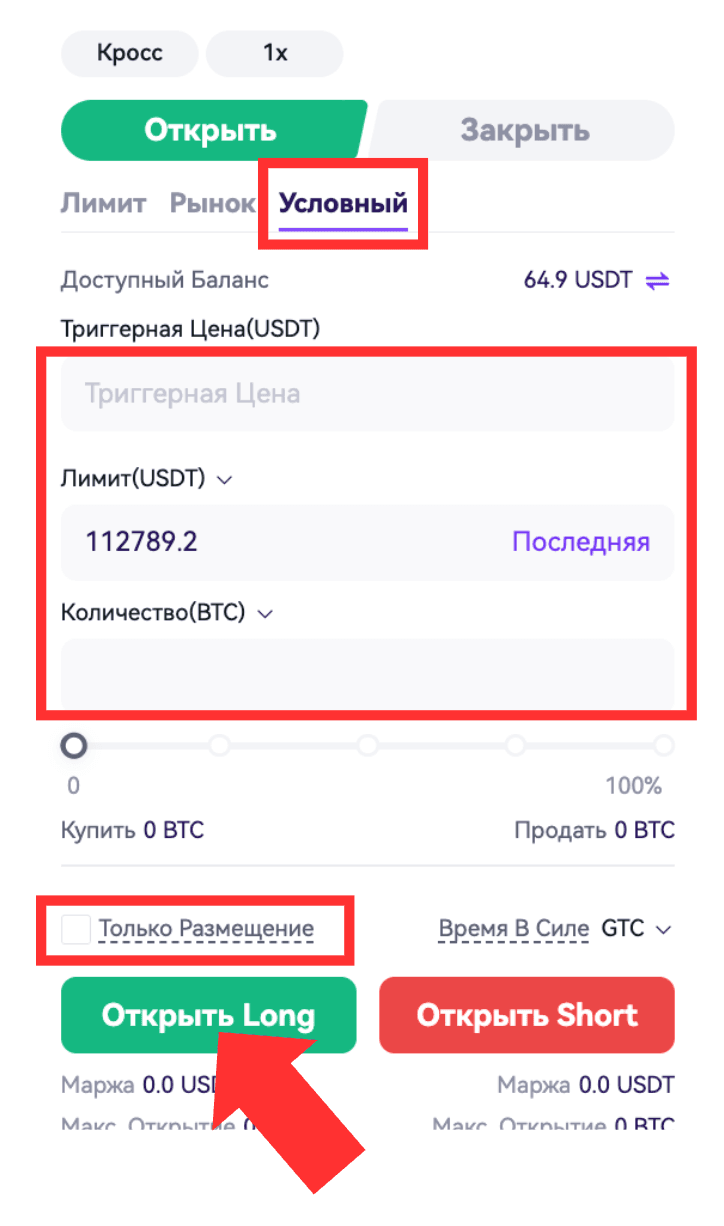724x1226 pixels.
Task: Enable the Только Размещение checkbox
Action: [x=76, y=929]
